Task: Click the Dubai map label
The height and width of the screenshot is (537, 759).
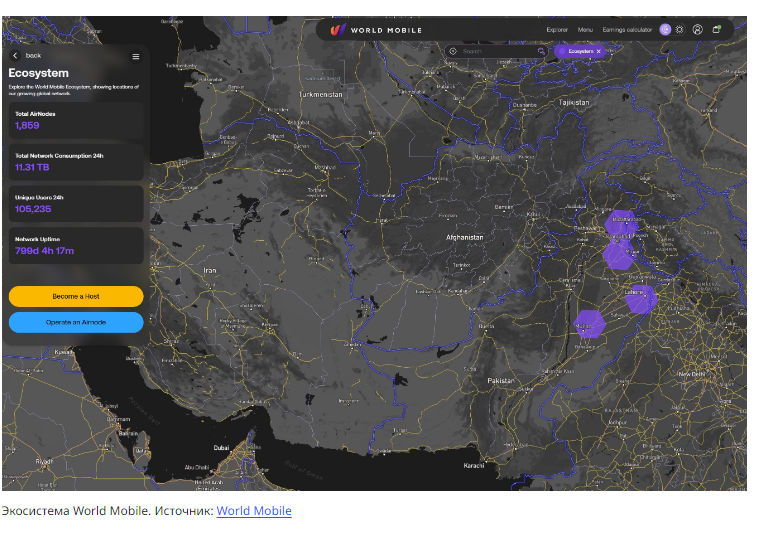Action: tap(221, 448)
